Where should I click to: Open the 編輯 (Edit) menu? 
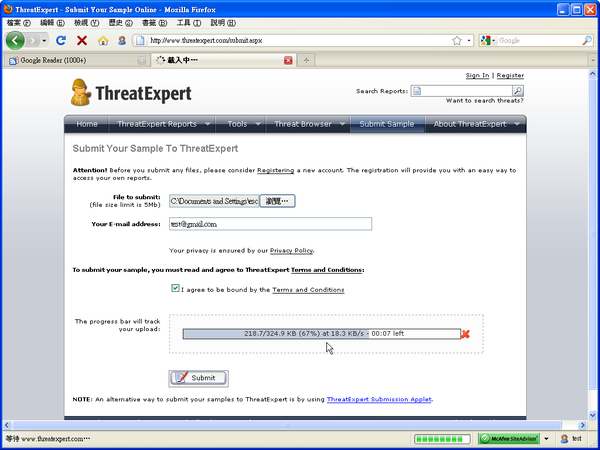(52, 23)
